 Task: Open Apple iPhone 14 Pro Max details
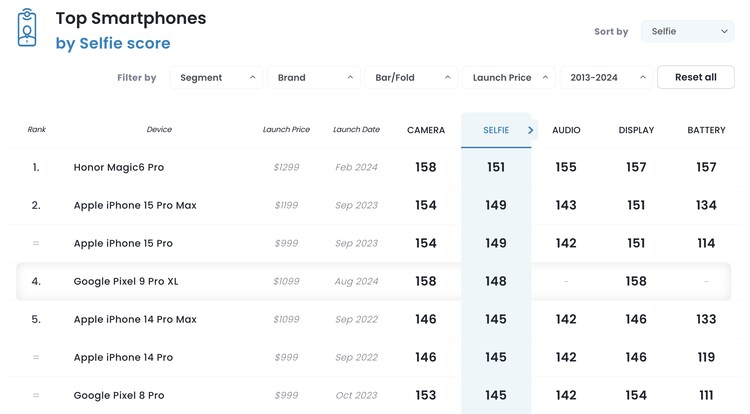coord(135,320)
